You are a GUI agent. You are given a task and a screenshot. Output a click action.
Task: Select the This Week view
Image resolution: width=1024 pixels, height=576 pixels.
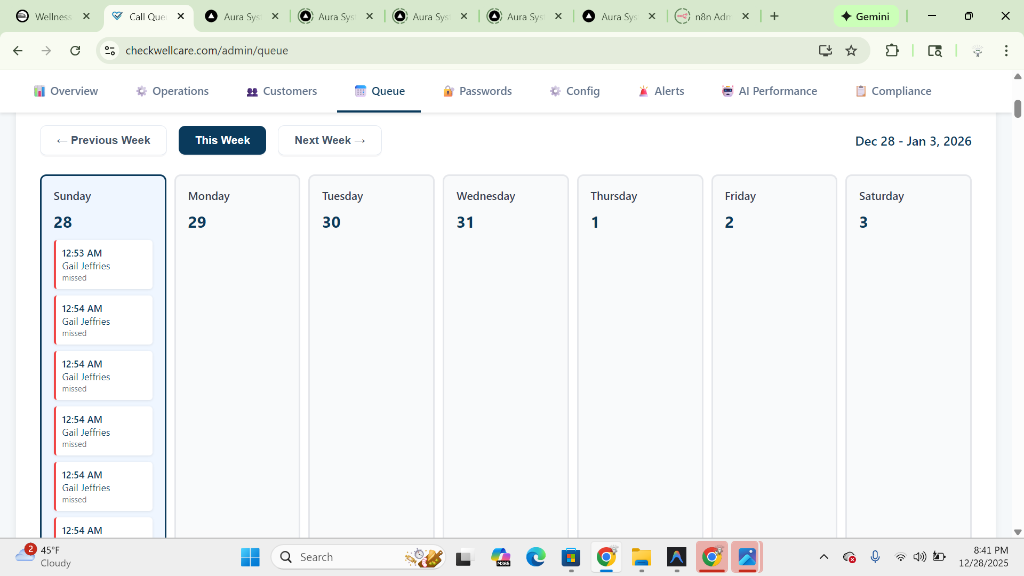tap(222, 140)
